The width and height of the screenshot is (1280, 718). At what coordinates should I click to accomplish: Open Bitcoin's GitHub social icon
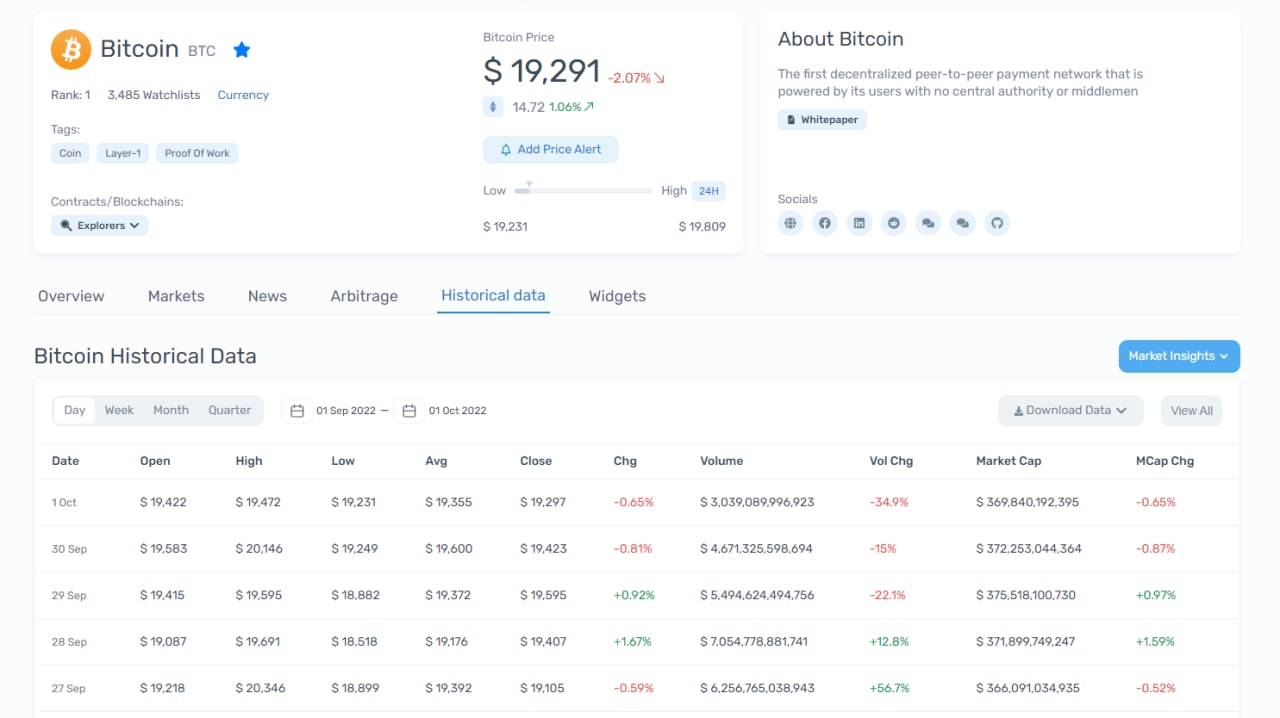click(996, 223)
